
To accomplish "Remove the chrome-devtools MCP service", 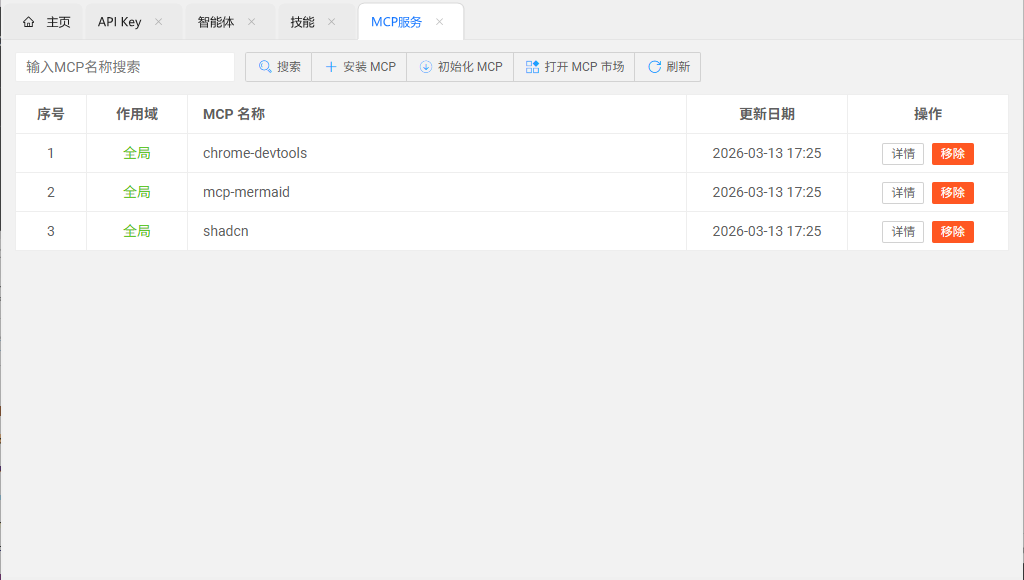I will [x=952, y=154].
